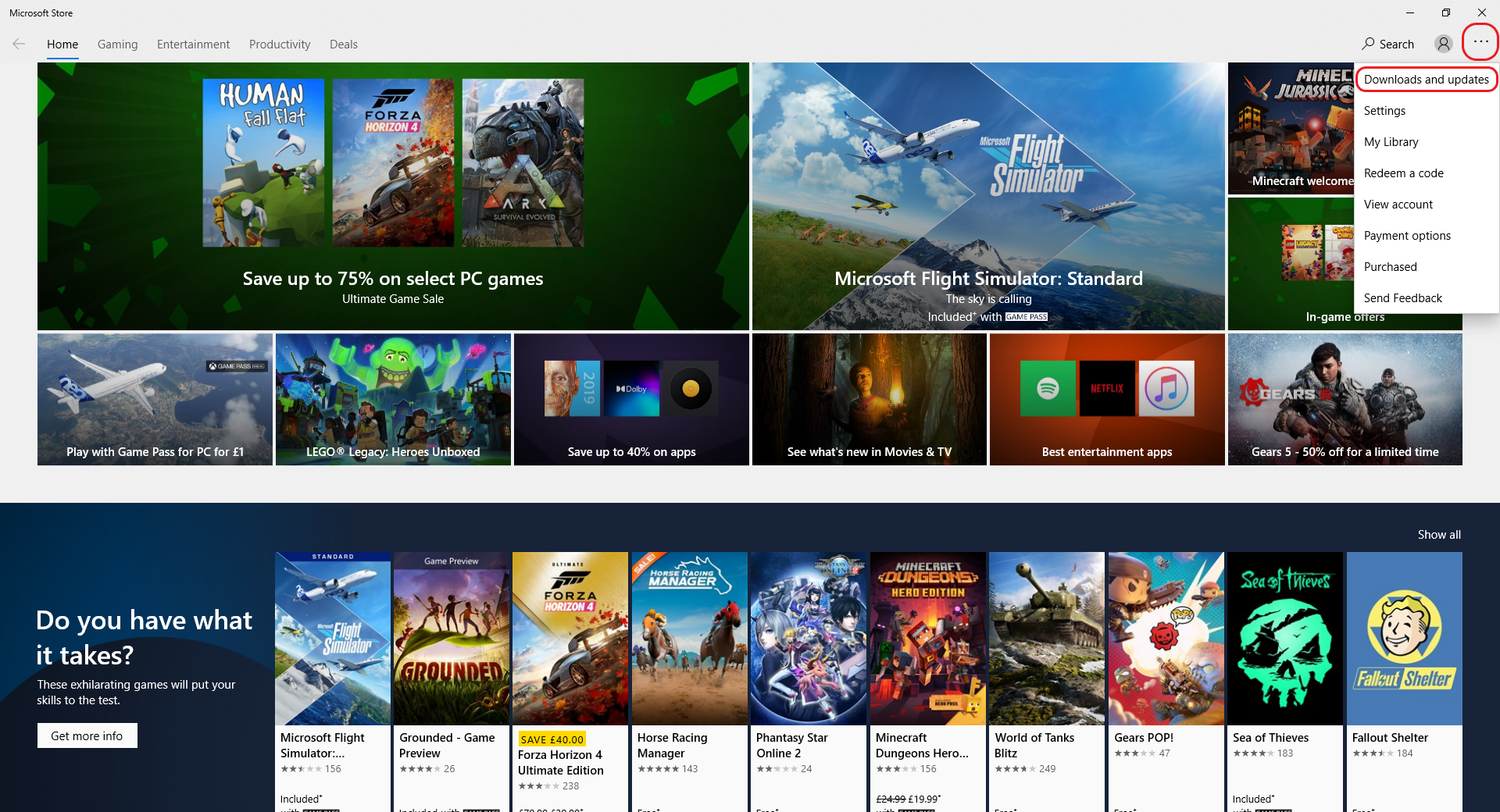Click the gold disc app icon
The height and width of the screenshot is (812, 1500).
pyautogui.click(x=691, y=389)
